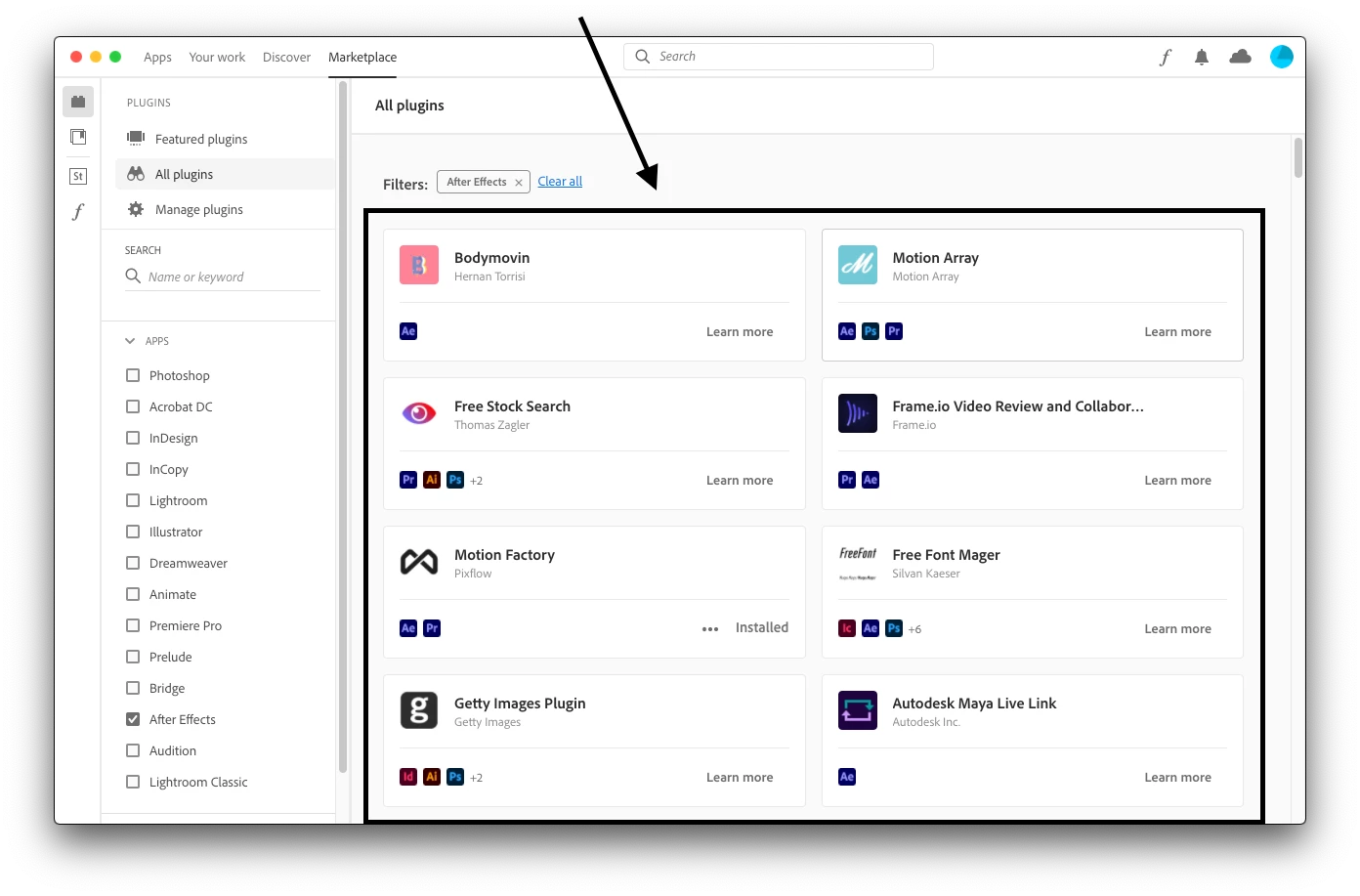Open cloud sync status icon
The height and width of the screenshot is (896, 1360).
pyautogui.click(x=1240, y=57)
